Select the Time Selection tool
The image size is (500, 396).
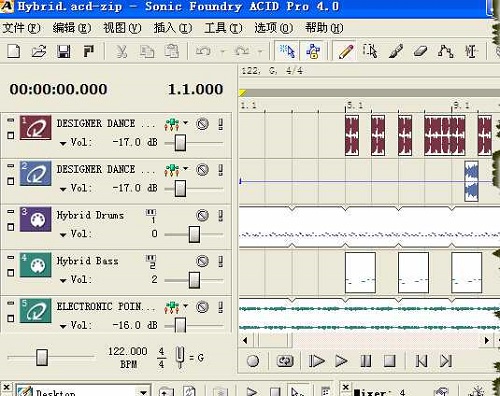[x=471, y=51]
